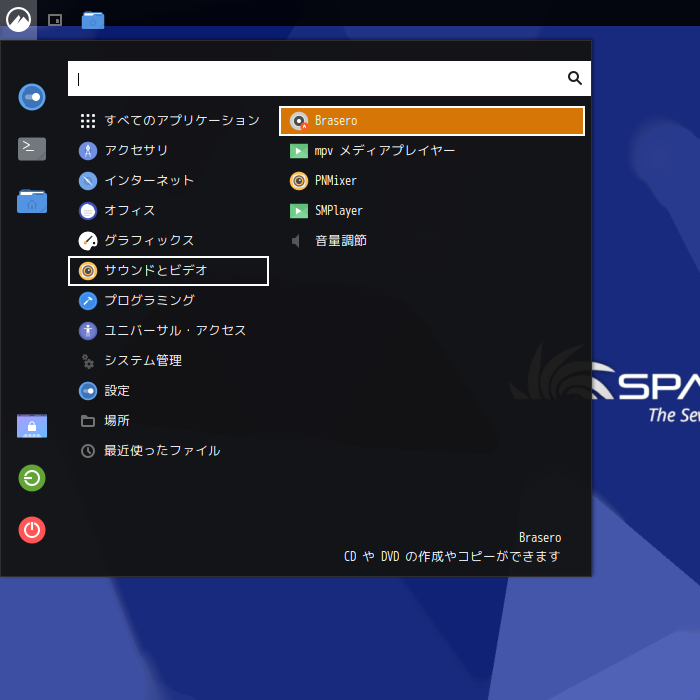Open the 場所 places entry

click(x=168, y=421)
